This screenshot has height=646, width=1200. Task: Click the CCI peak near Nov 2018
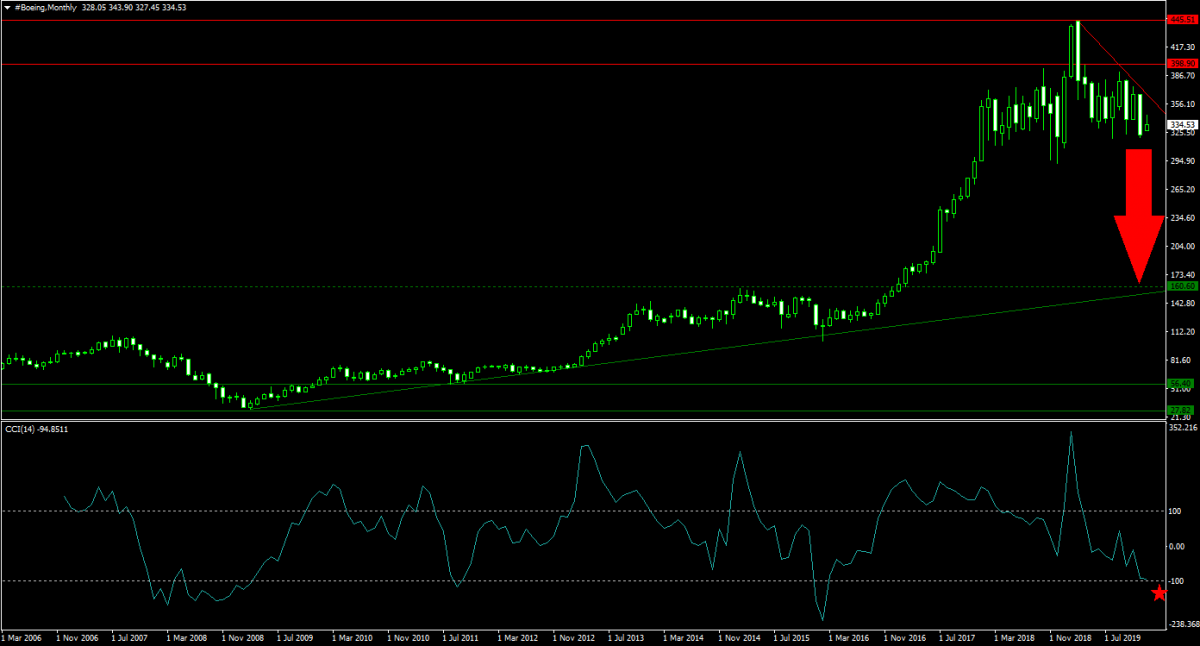pos(1071,434)
